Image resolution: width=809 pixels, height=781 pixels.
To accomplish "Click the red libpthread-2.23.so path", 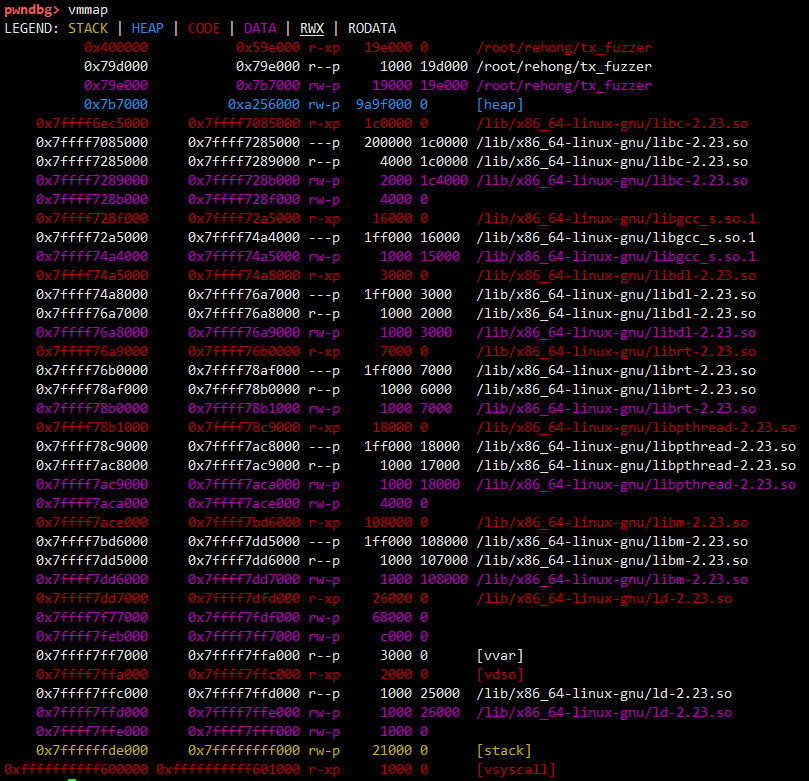I will pos(636,428).
